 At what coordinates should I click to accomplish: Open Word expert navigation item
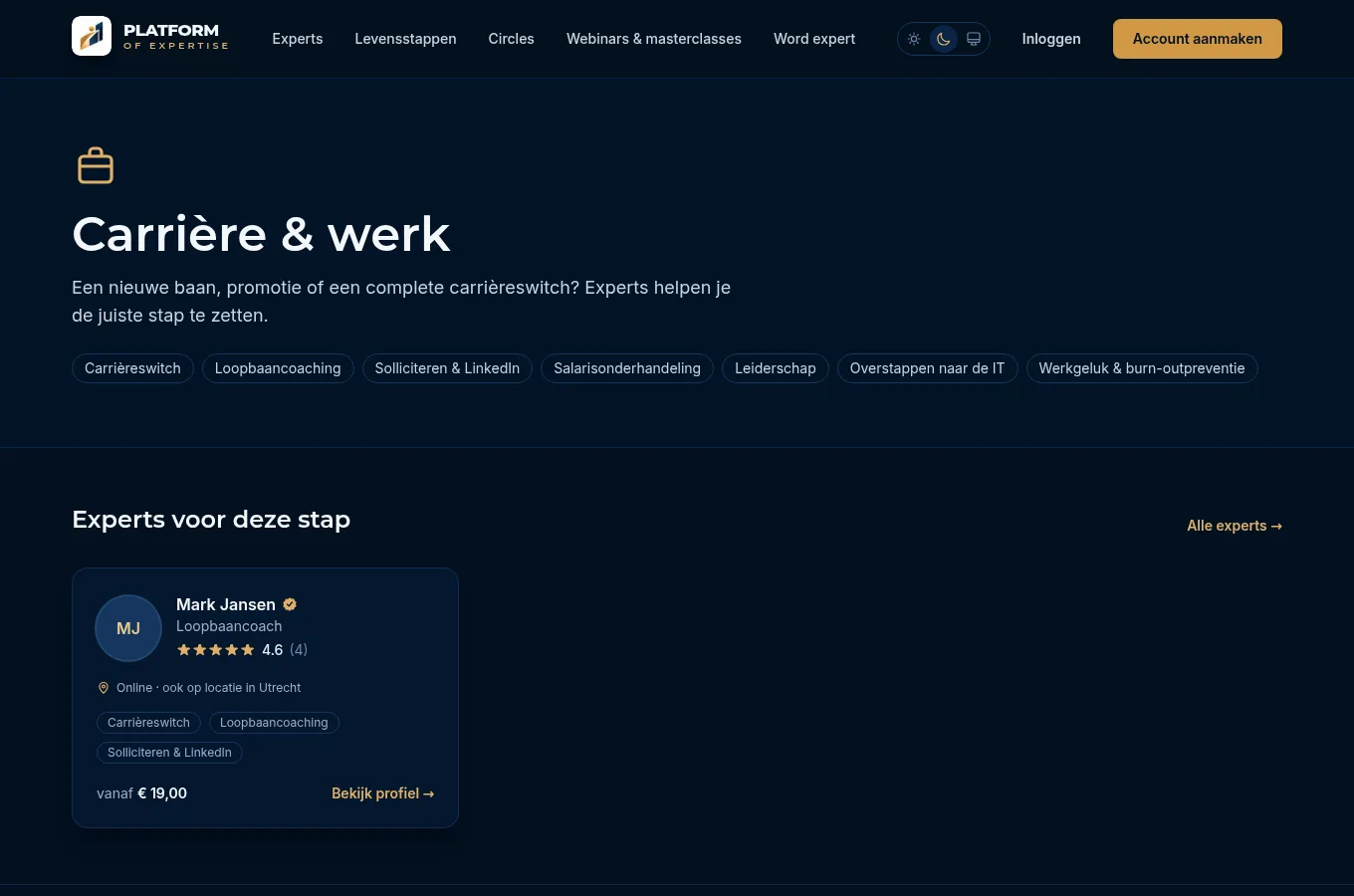(x=814, y=39)
